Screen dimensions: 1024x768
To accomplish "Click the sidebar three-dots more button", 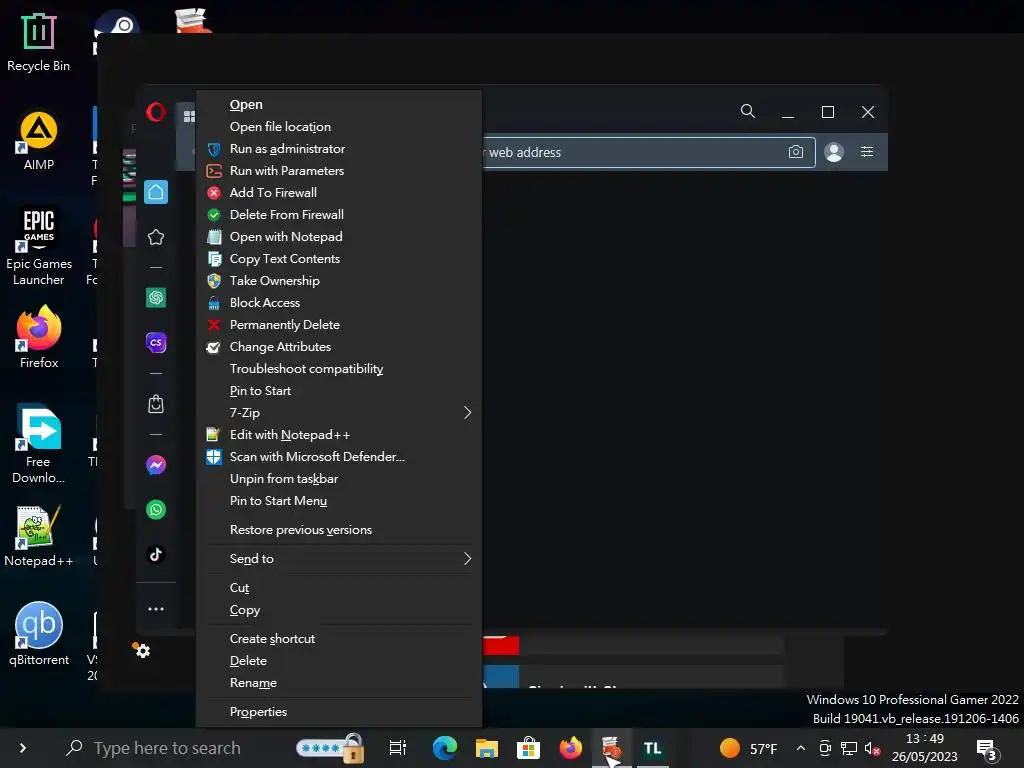I will tap(155, 609).
